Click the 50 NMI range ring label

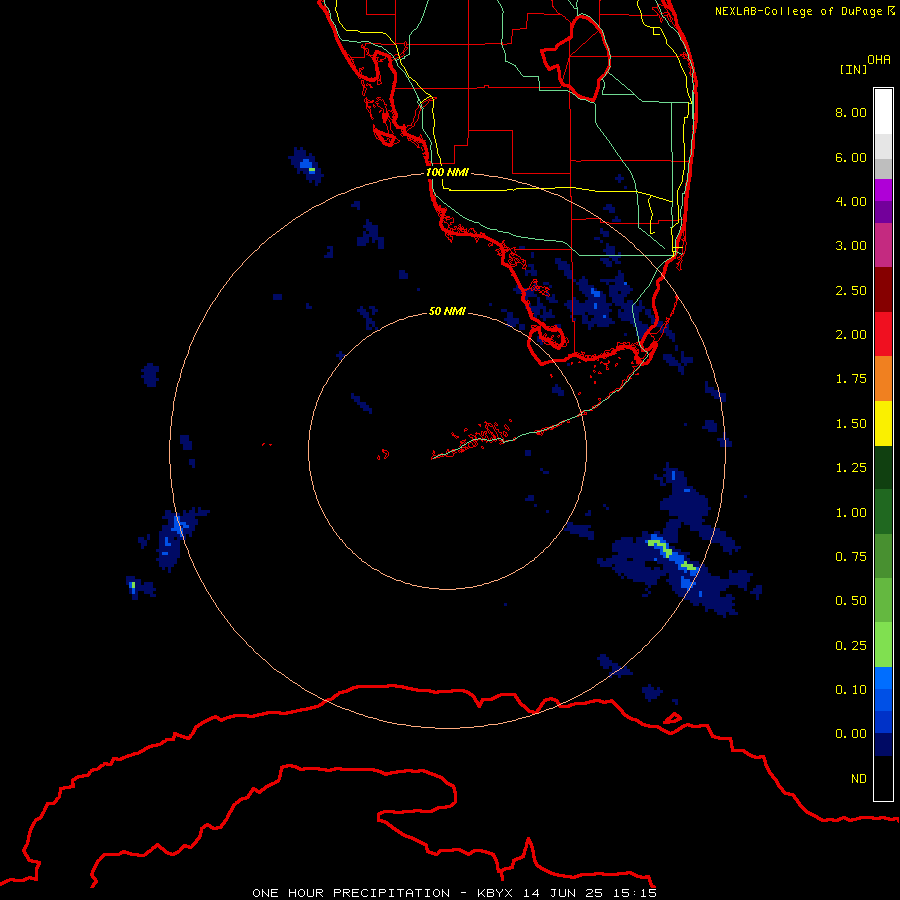click(447, 311)
